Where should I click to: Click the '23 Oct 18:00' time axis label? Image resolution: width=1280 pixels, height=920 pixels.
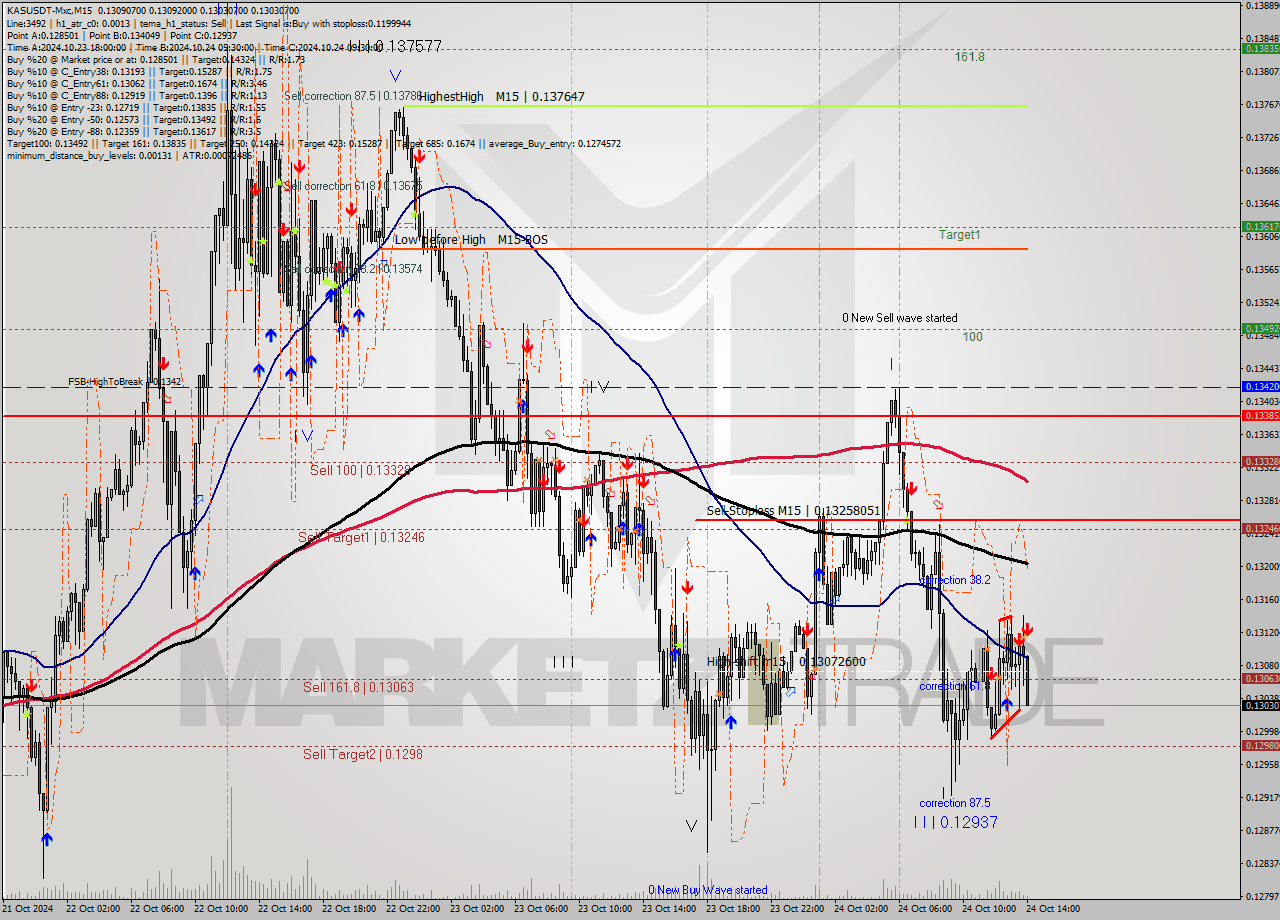(x=733, y=909)
